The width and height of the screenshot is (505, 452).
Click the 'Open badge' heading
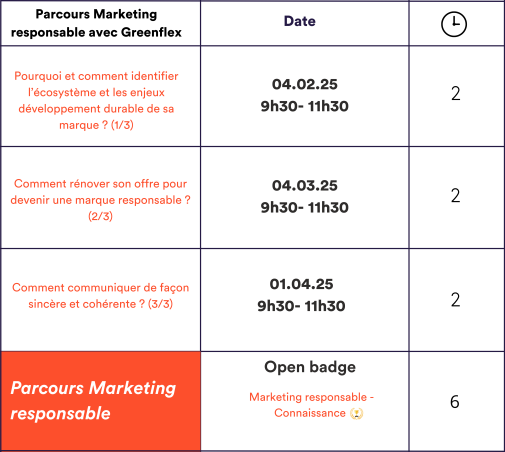point(310,367)
